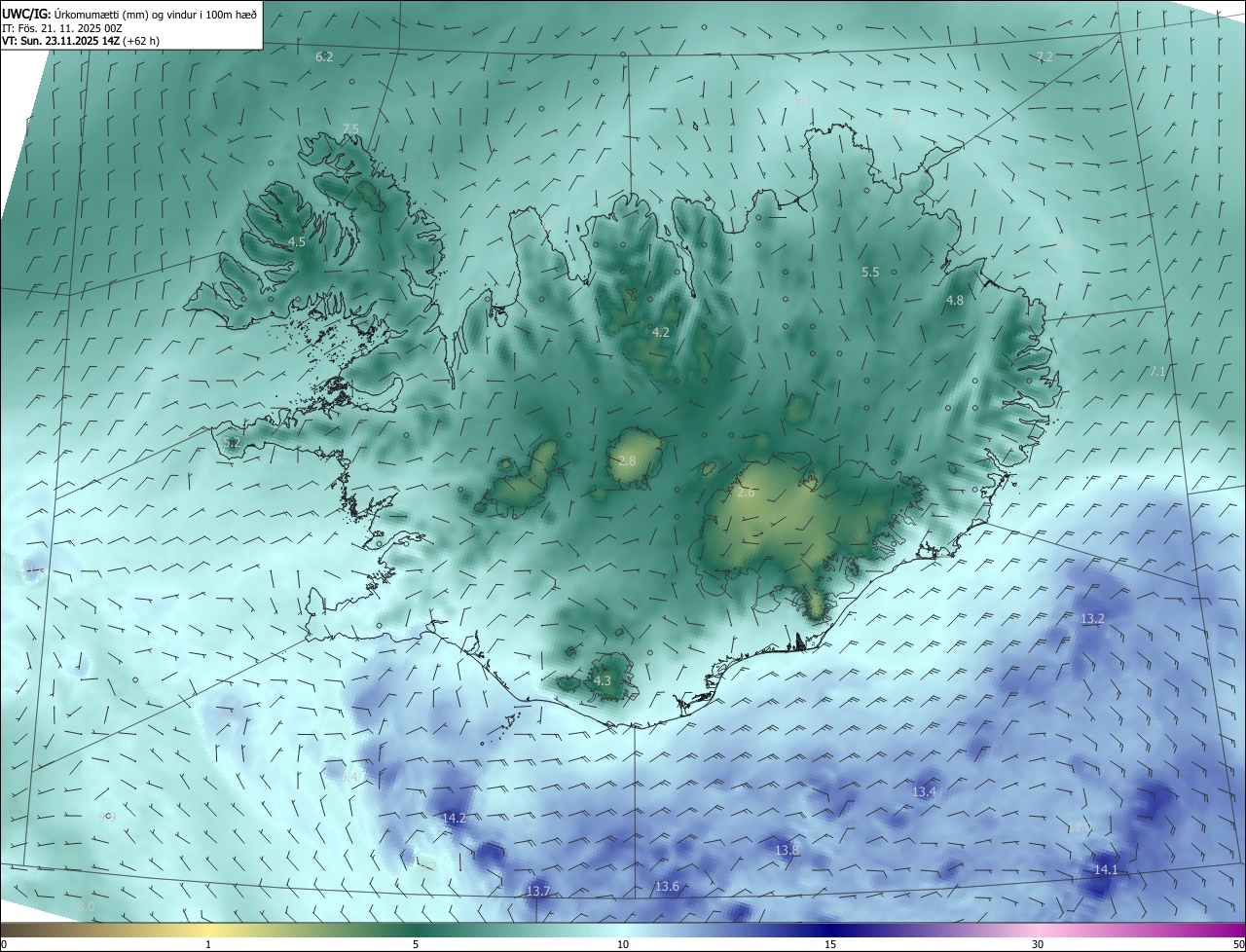Click the 10 label on the color scale
This screenshot has width=1246, height=952.
click(623, 944)
